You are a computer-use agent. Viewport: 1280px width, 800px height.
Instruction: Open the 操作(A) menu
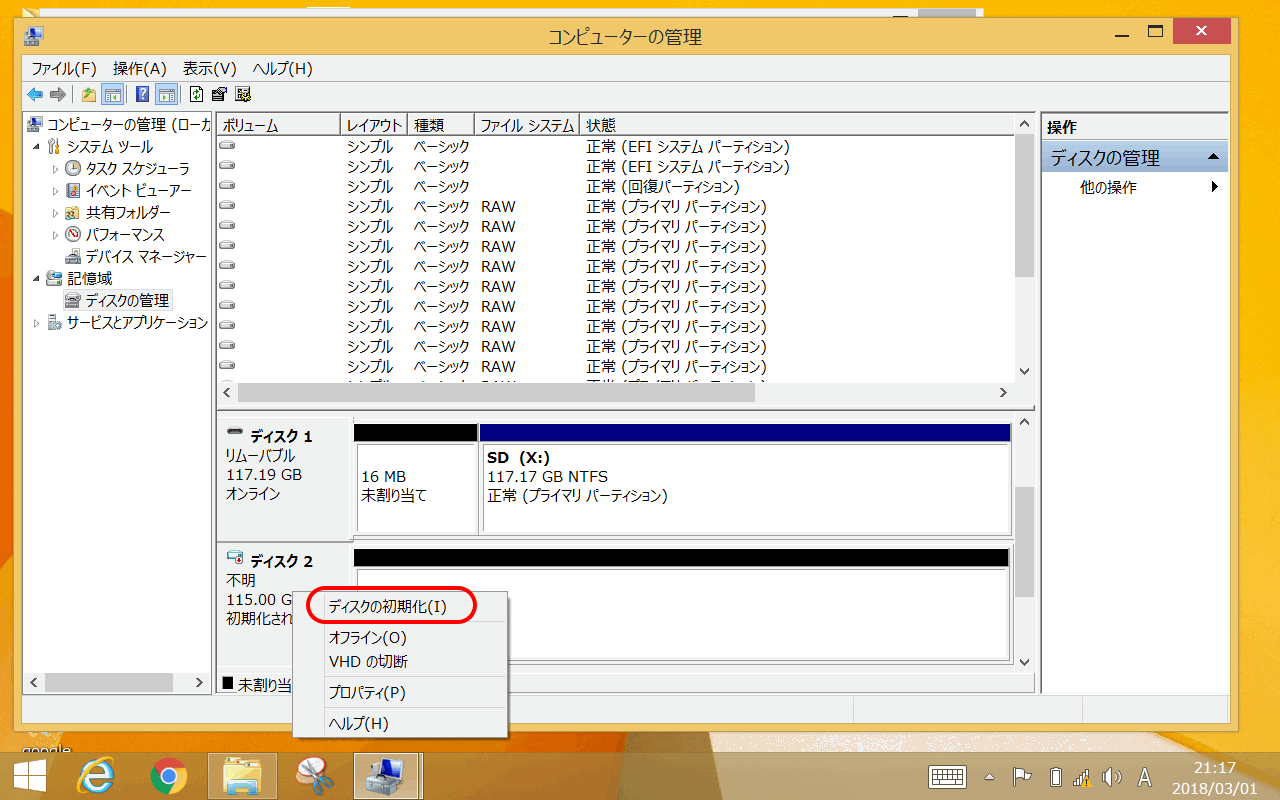(139, 68)
